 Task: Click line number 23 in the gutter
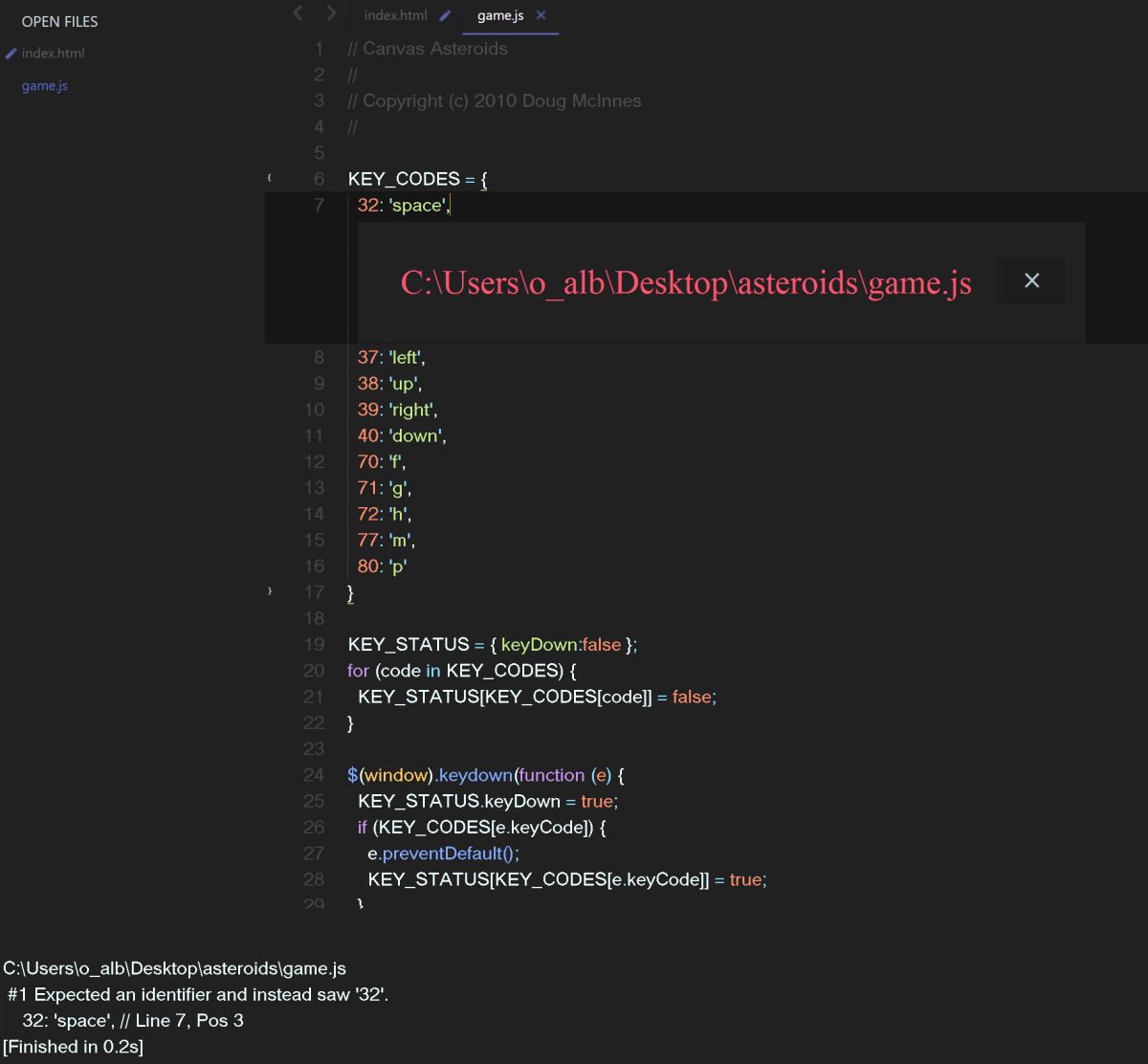click(314, 748)
